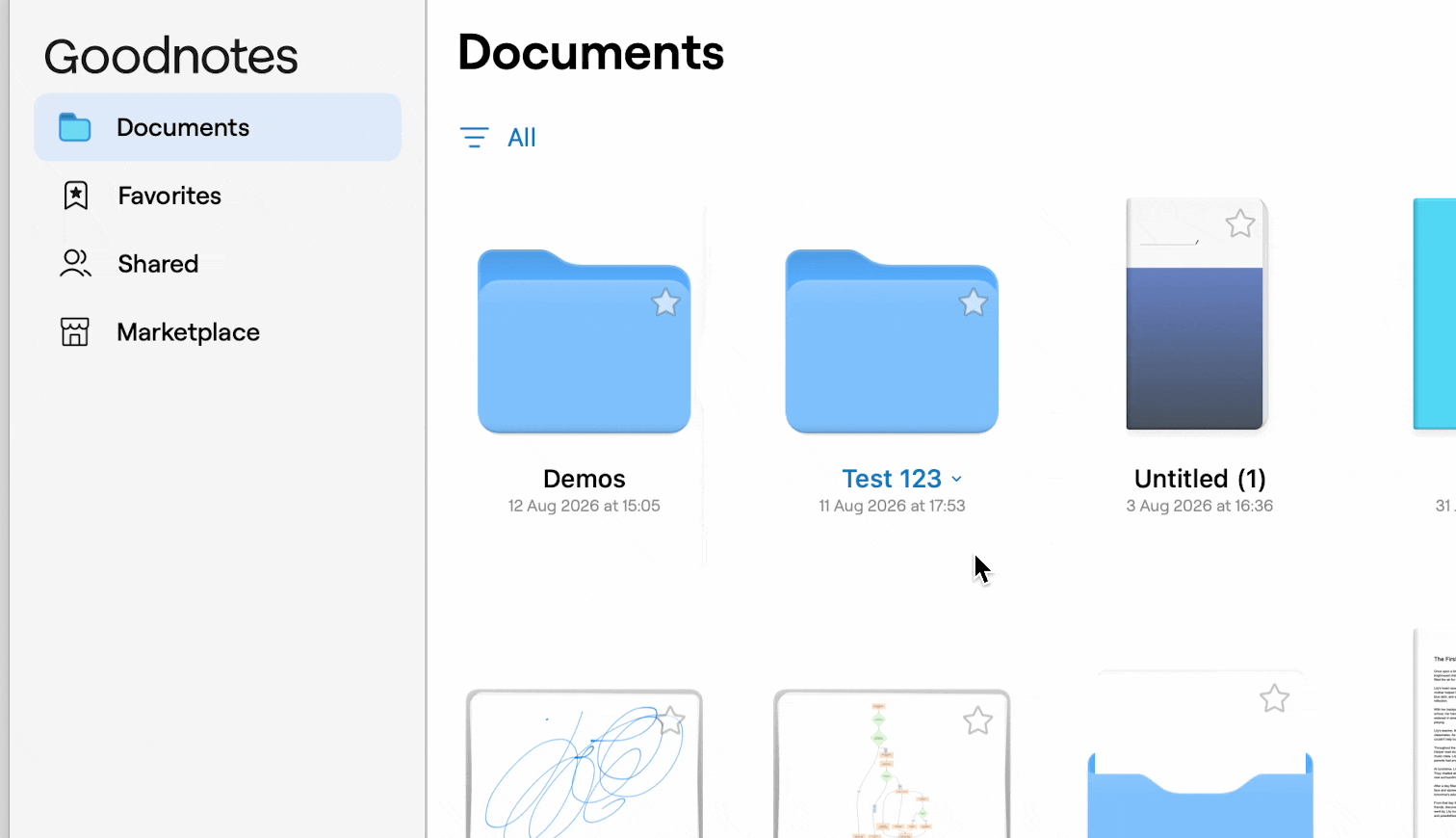Image resolution: width=1456 pixels, height=838 pixels.
Task: Click the date 3 Aug 2026 at 16:36
Action: pos(1200,506)
